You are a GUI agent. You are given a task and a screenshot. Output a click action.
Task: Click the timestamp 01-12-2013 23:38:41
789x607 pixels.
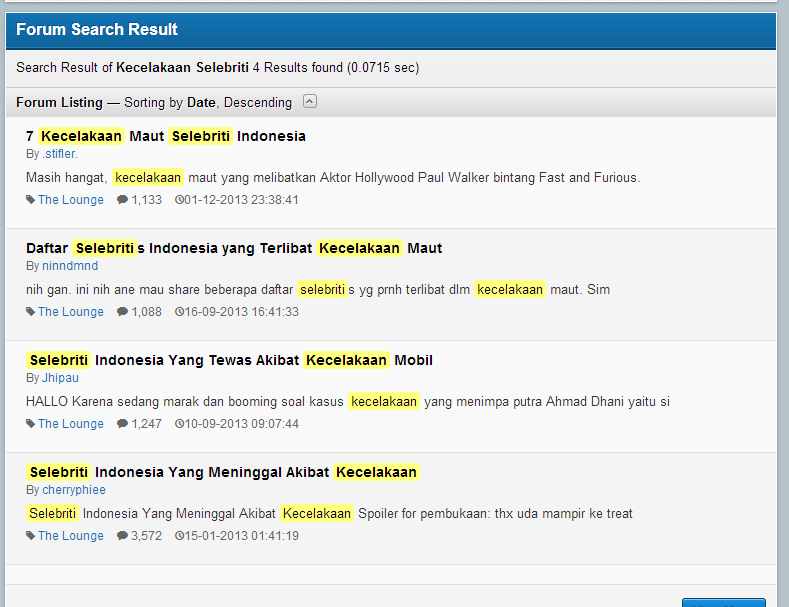(242, 200)
